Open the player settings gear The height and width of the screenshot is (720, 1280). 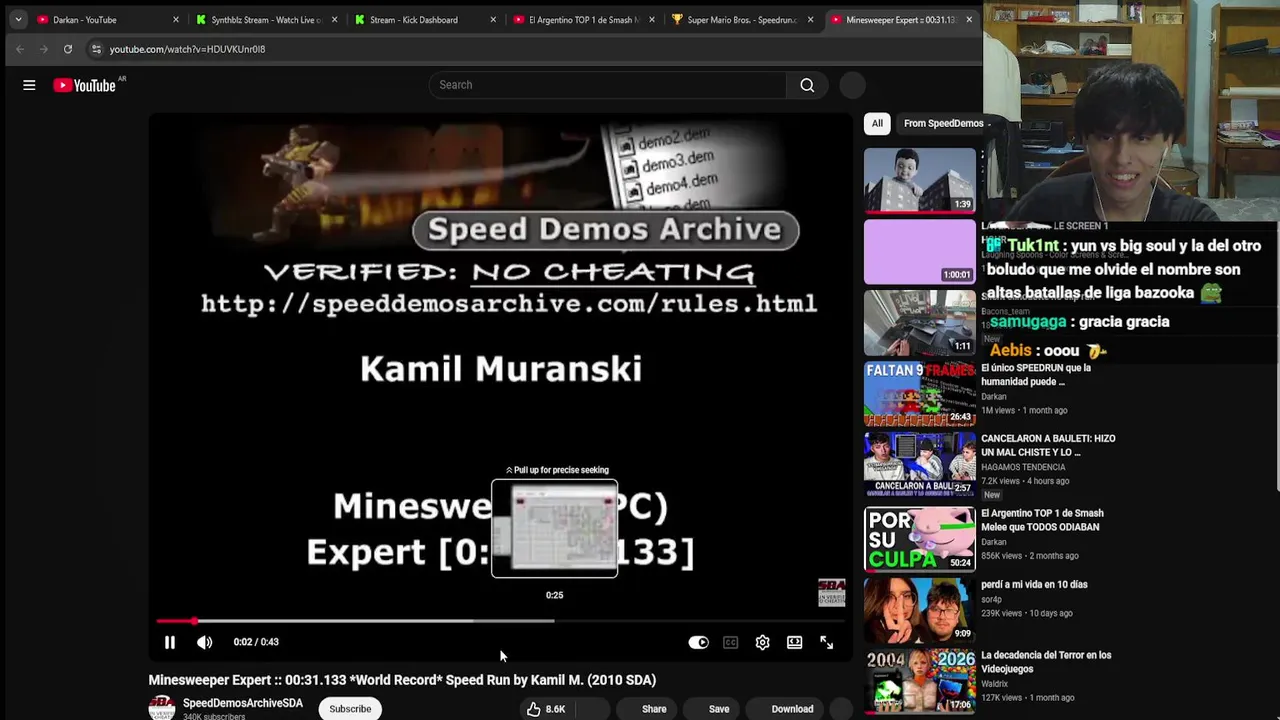[762, 642]
